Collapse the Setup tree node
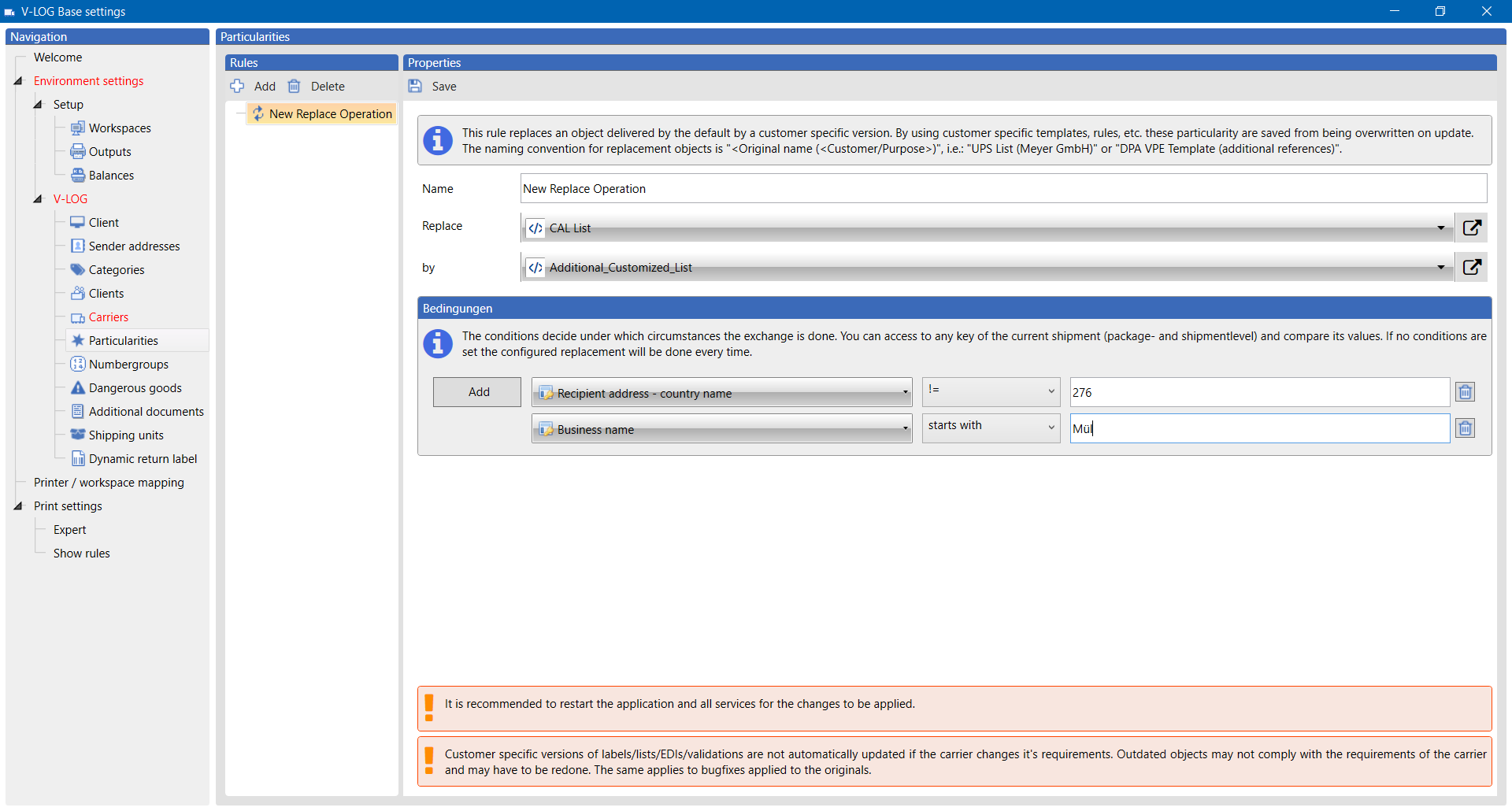 point(38,104)
